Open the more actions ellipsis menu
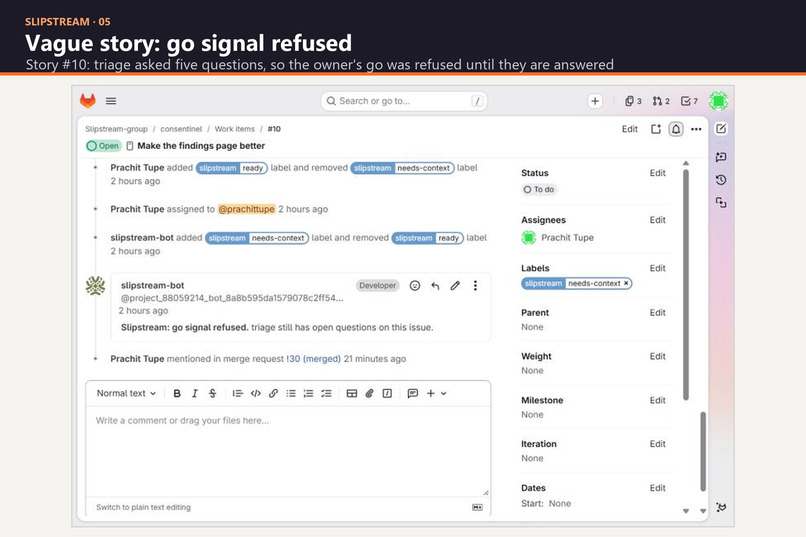Image resolution: width=806 pixels, height=537 pixels. click(696, 129)
